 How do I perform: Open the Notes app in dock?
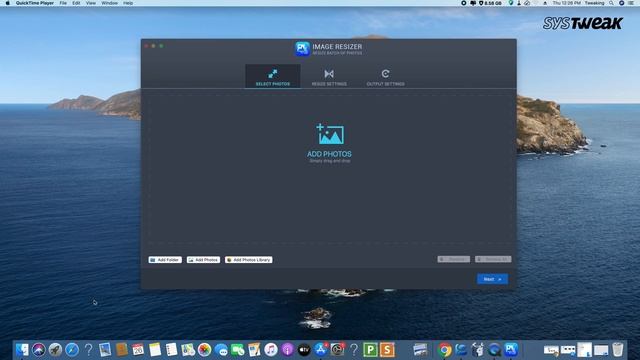click(155, 350)
